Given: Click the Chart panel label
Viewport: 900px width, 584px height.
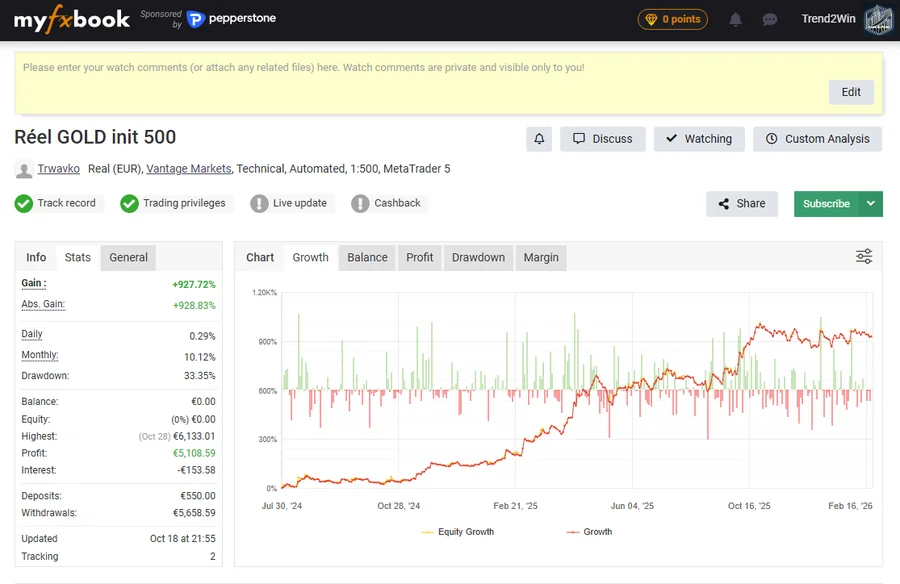Looking at the screenshot, I should click(x=260, y=258).
